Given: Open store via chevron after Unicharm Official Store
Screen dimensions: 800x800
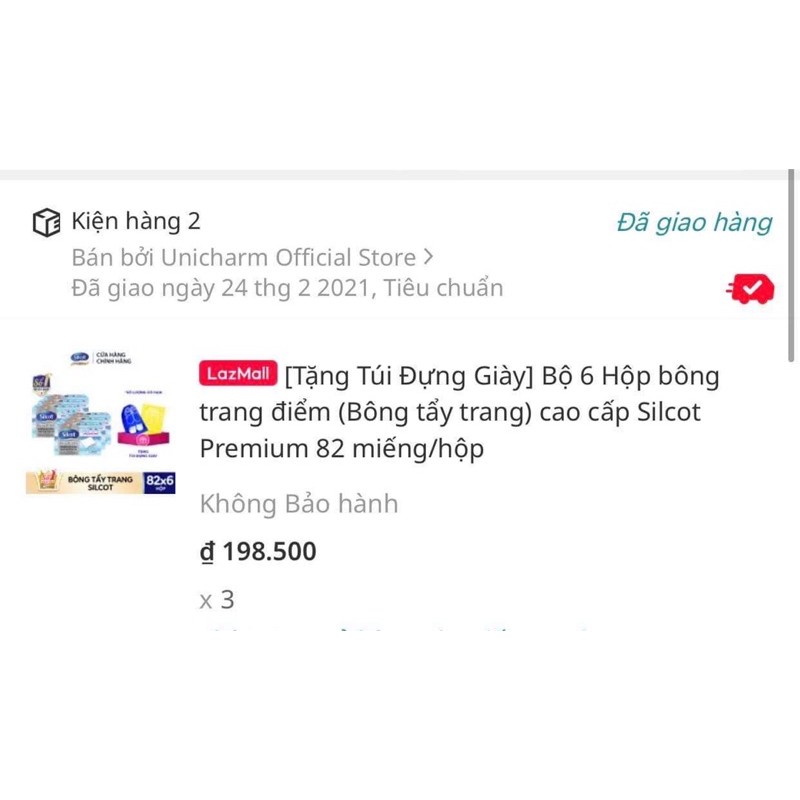Looking at the screenshot, I should point(429,257).
